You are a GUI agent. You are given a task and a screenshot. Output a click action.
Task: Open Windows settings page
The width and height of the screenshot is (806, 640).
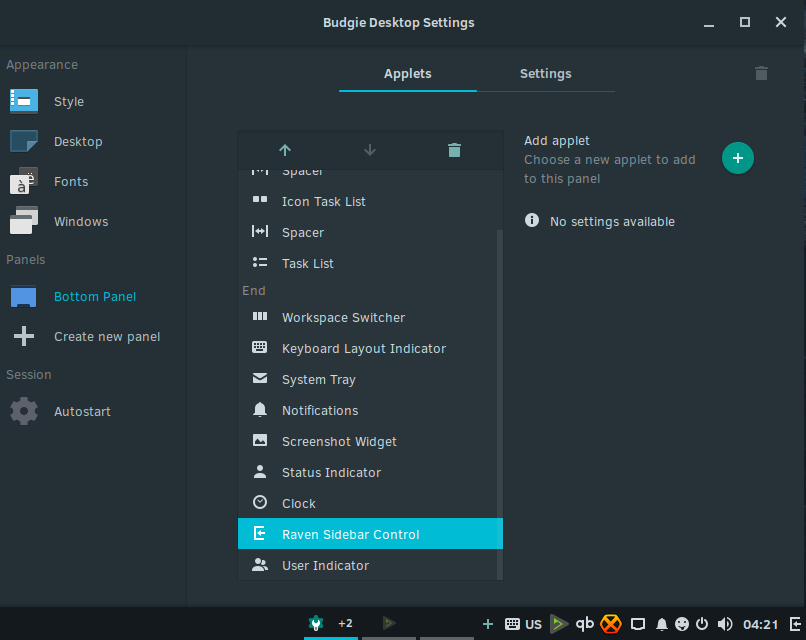click(x=93, y=222)
